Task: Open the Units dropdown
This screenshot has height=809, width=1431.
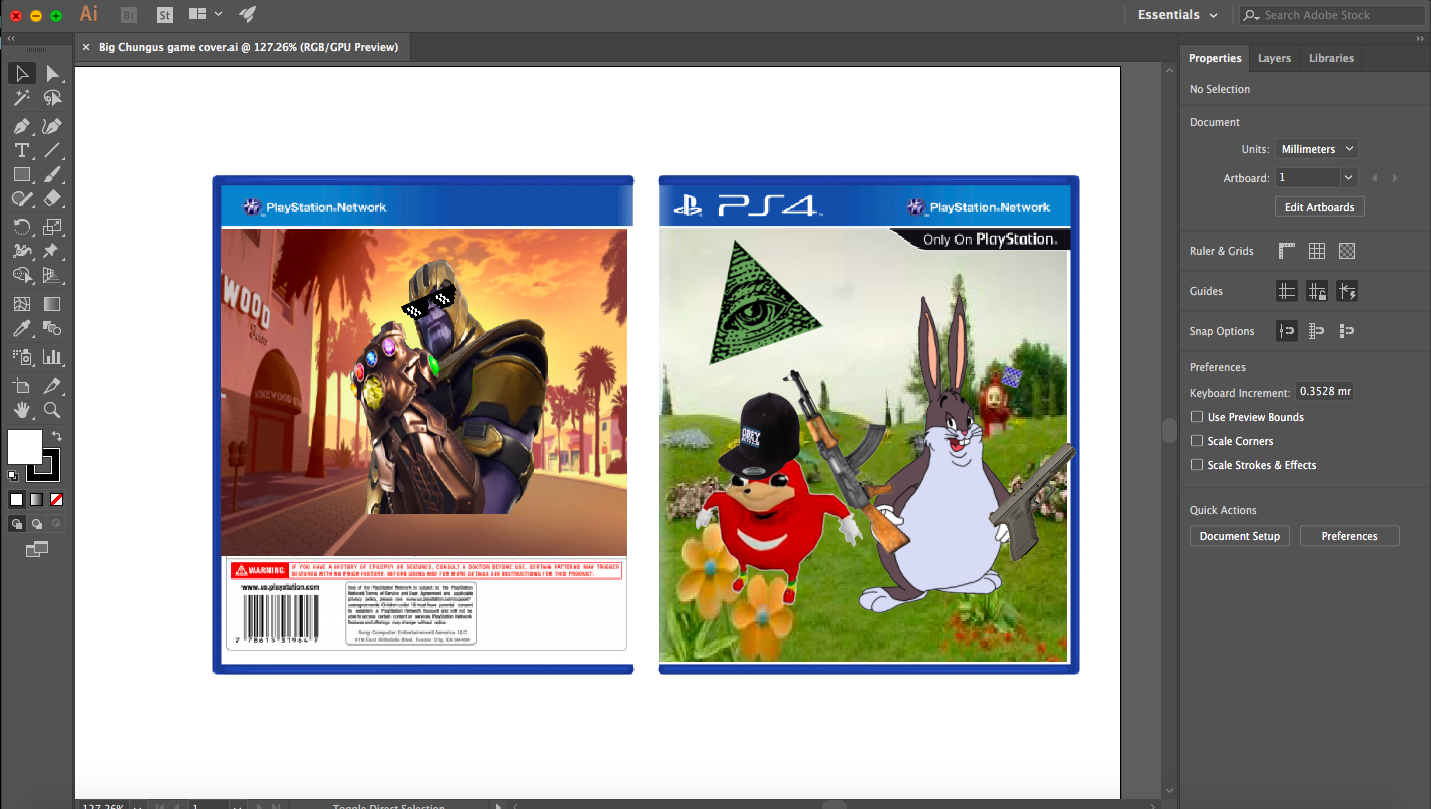Action: (x=1316, y=149)
